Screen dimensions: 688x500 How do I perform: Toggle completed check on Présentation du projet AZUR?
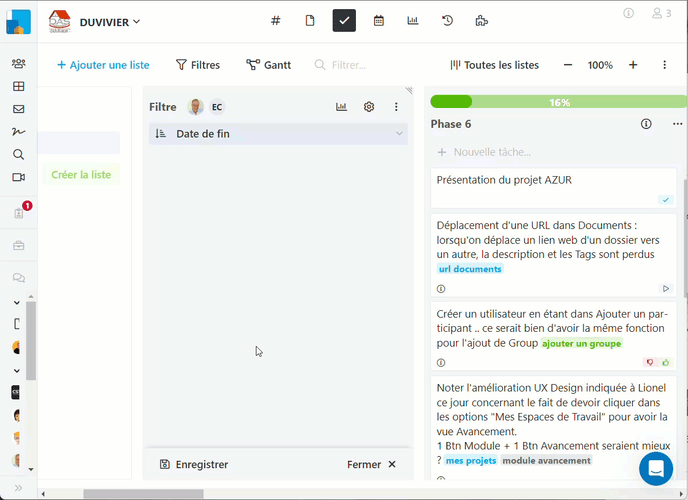(665, 200)
